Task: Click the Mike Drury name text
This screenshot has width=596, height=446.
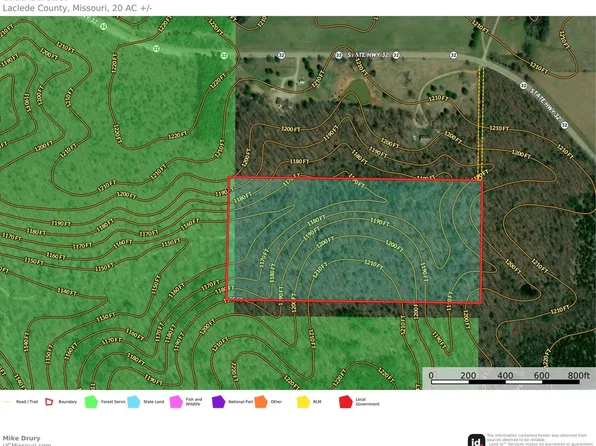Action: click(21, 438)
